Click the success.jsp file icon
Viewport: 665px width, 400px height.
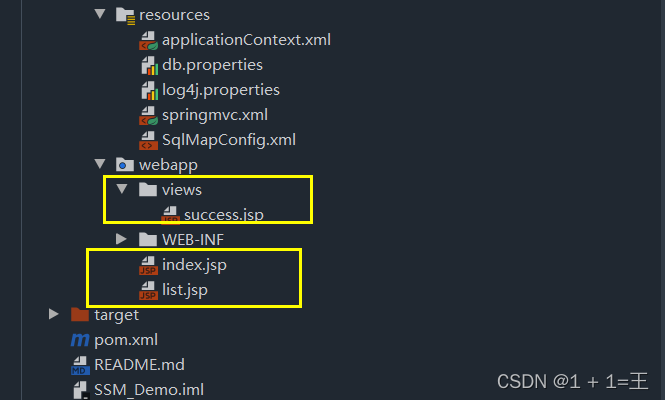click(170, 215)
